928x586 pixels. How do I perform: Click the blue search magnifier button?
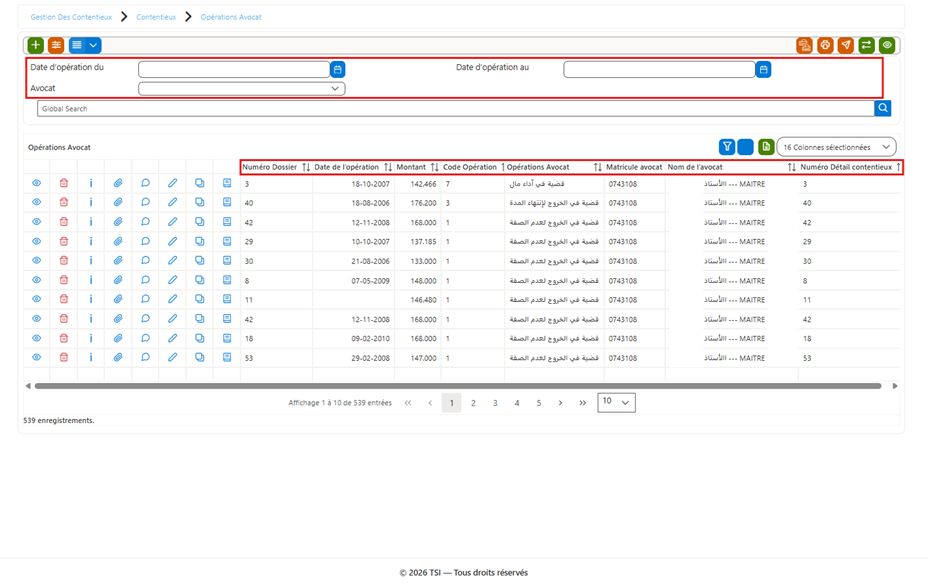tap(882, 108)
